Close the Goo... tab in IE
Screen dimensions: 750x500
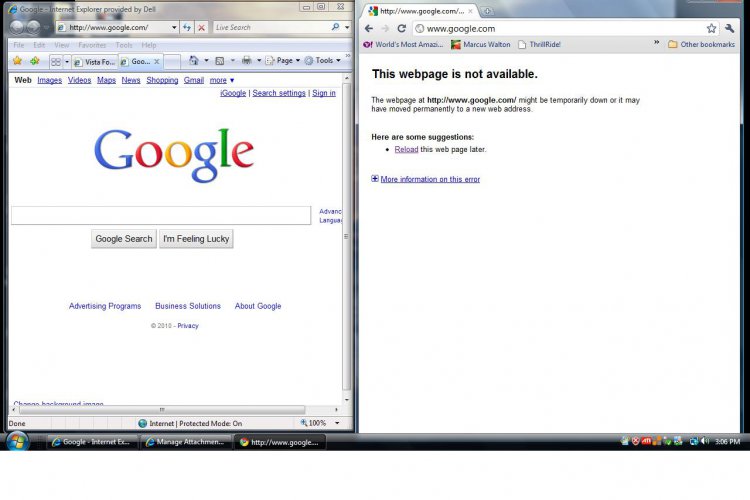pos(156,62)
